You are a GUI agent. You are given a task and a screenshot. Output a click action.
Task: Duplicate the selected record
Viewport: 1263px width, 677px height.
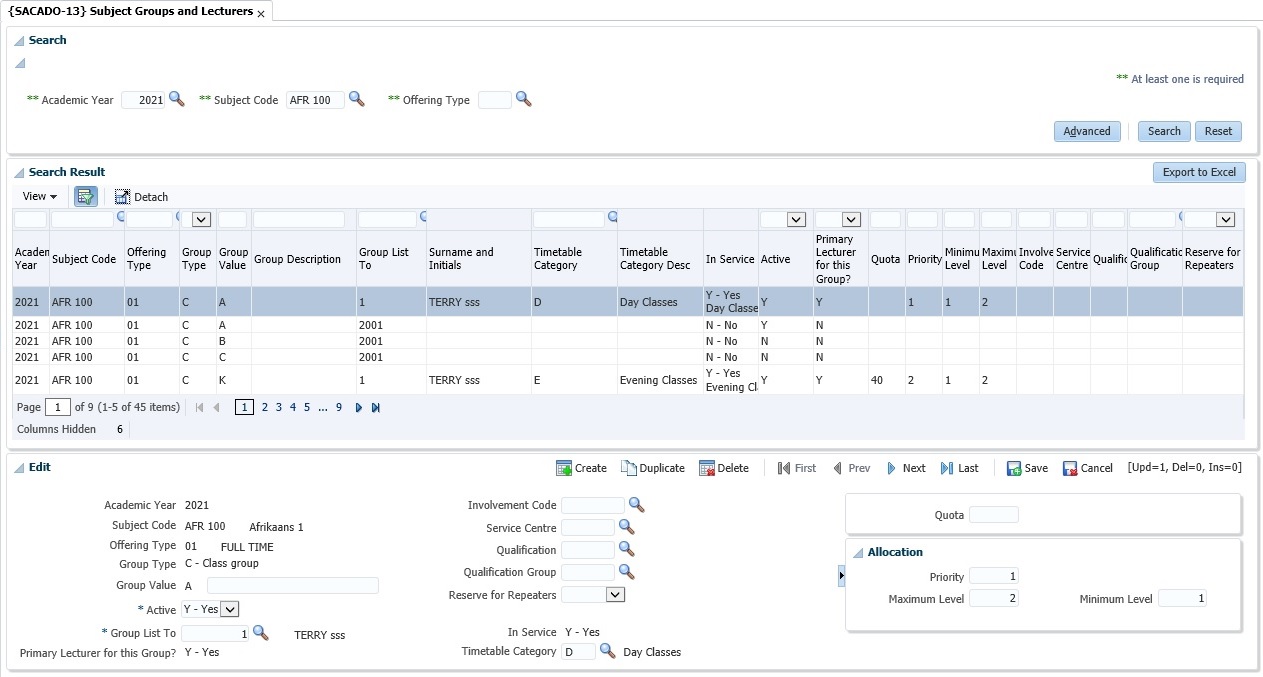pyautogui.click(x=653, y=468)
